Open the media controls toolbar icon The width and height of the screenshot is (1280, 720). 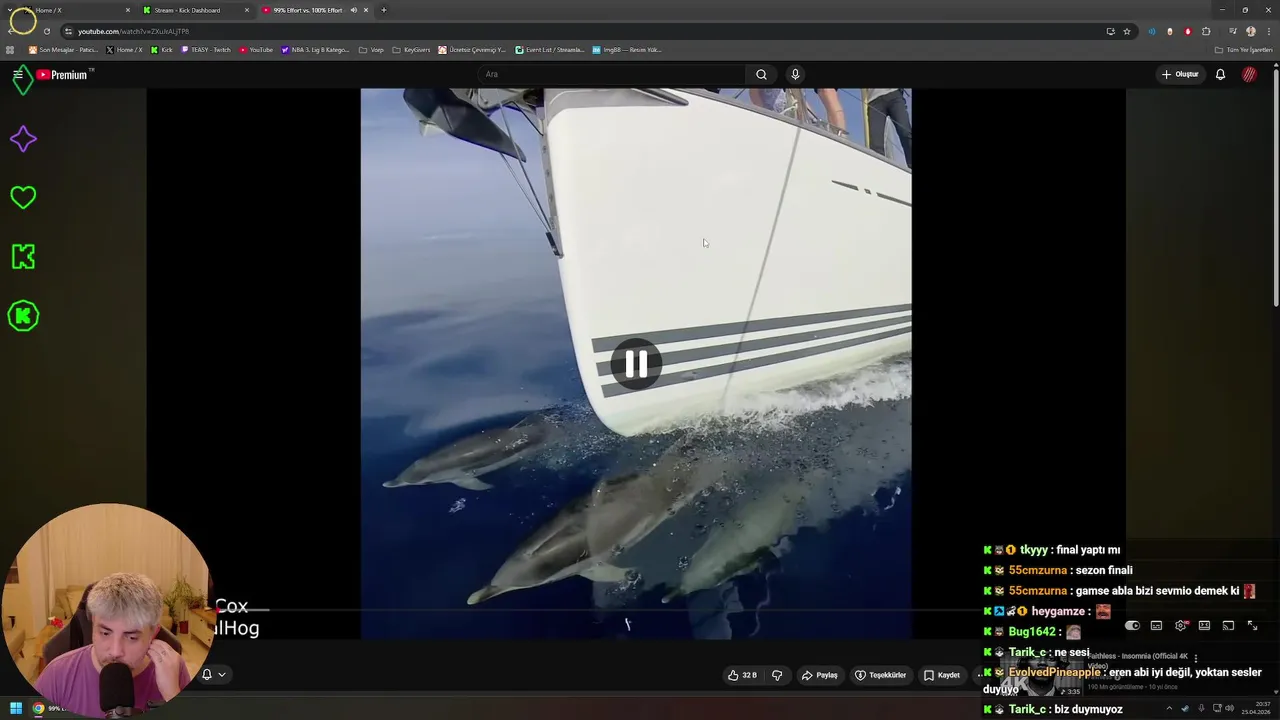1233,31
